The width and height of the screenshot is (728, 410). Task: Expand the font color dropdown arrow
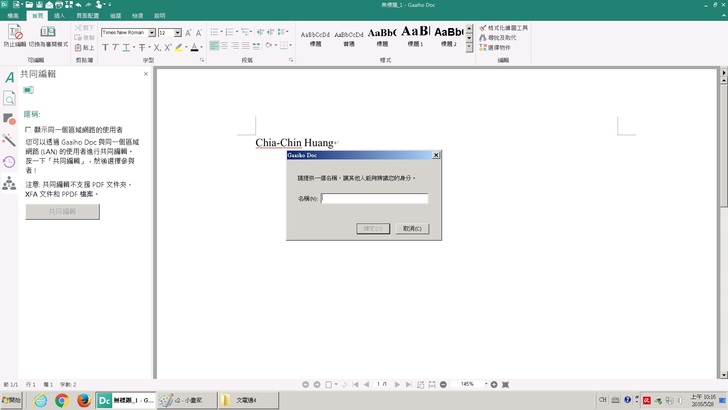202,47
